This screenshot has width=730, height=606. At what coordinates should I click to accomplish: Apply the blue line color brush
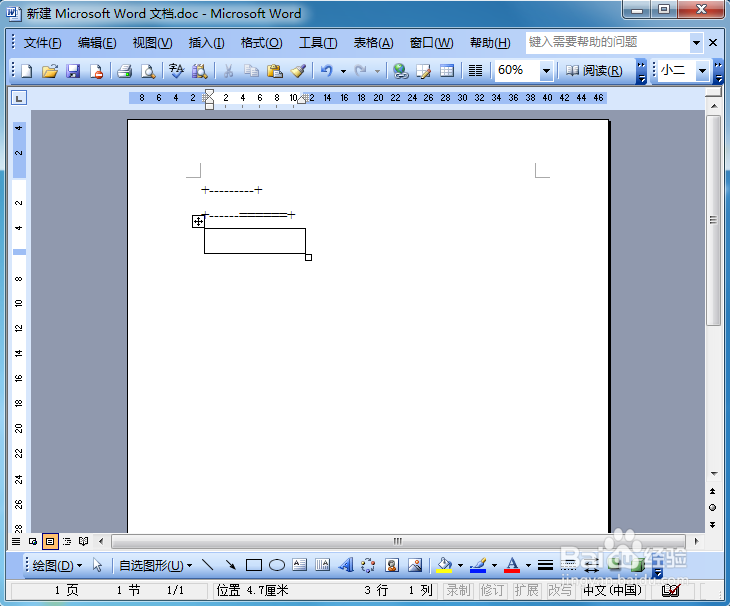click(x=478, y=565)
